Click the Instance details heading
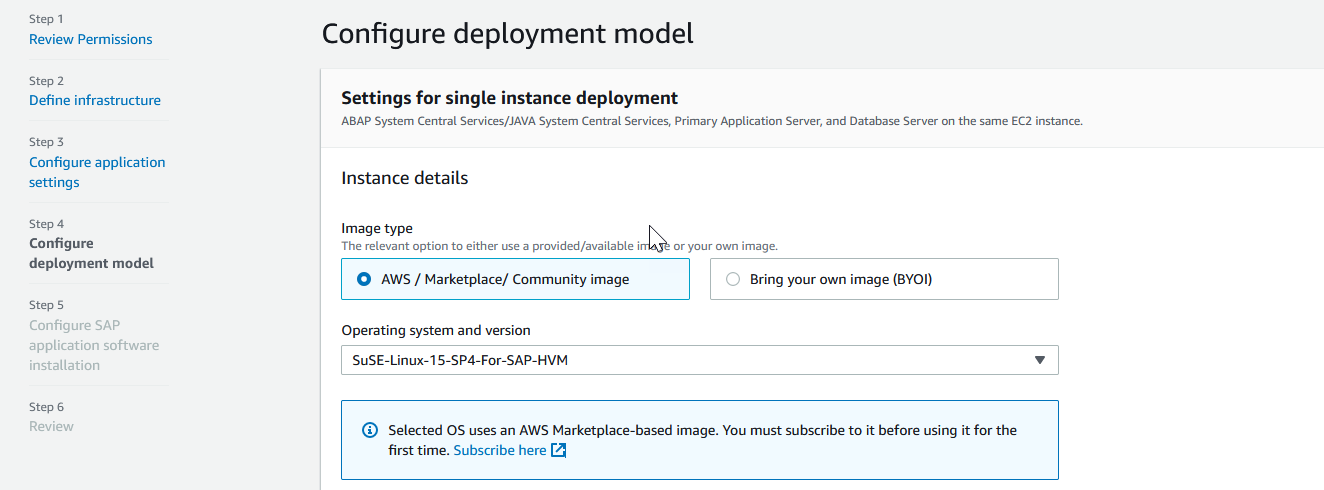Screen dimensions: 1324x490 [404, 179]
